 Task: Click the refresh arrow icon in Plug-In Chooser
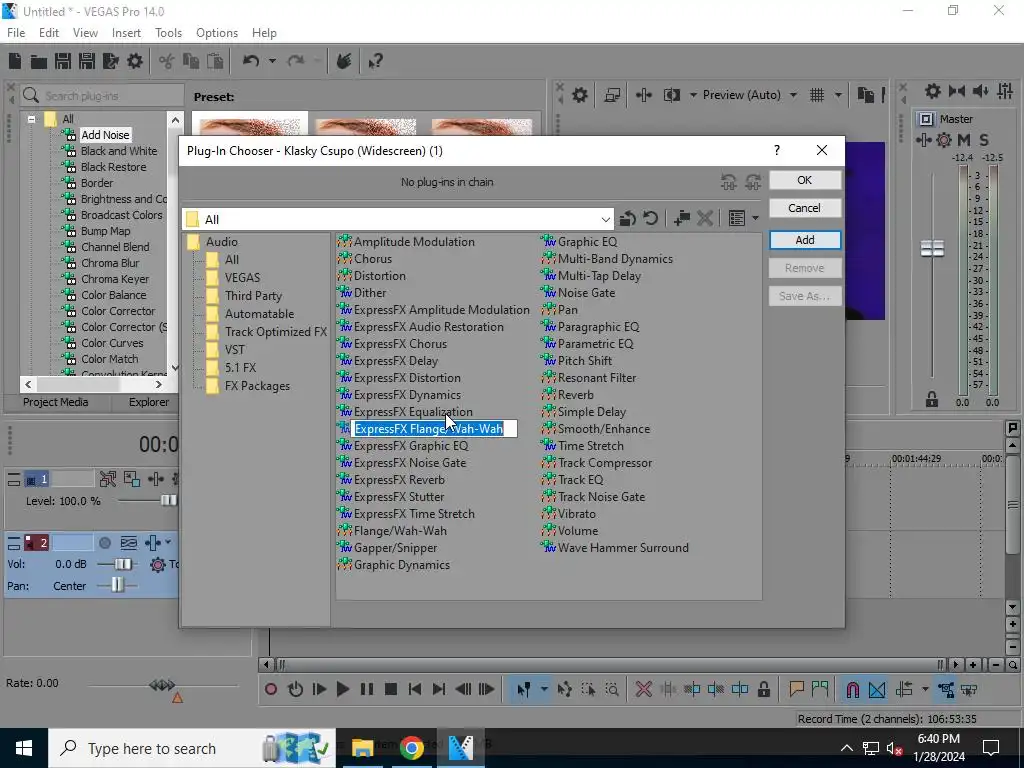[x=650, y=217]
